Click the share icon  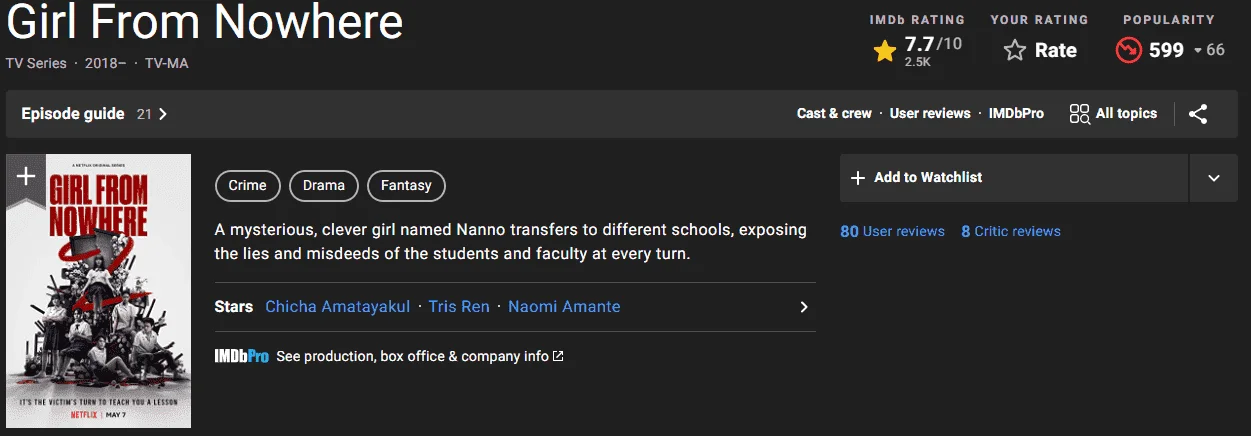[x=1198, y=114]
